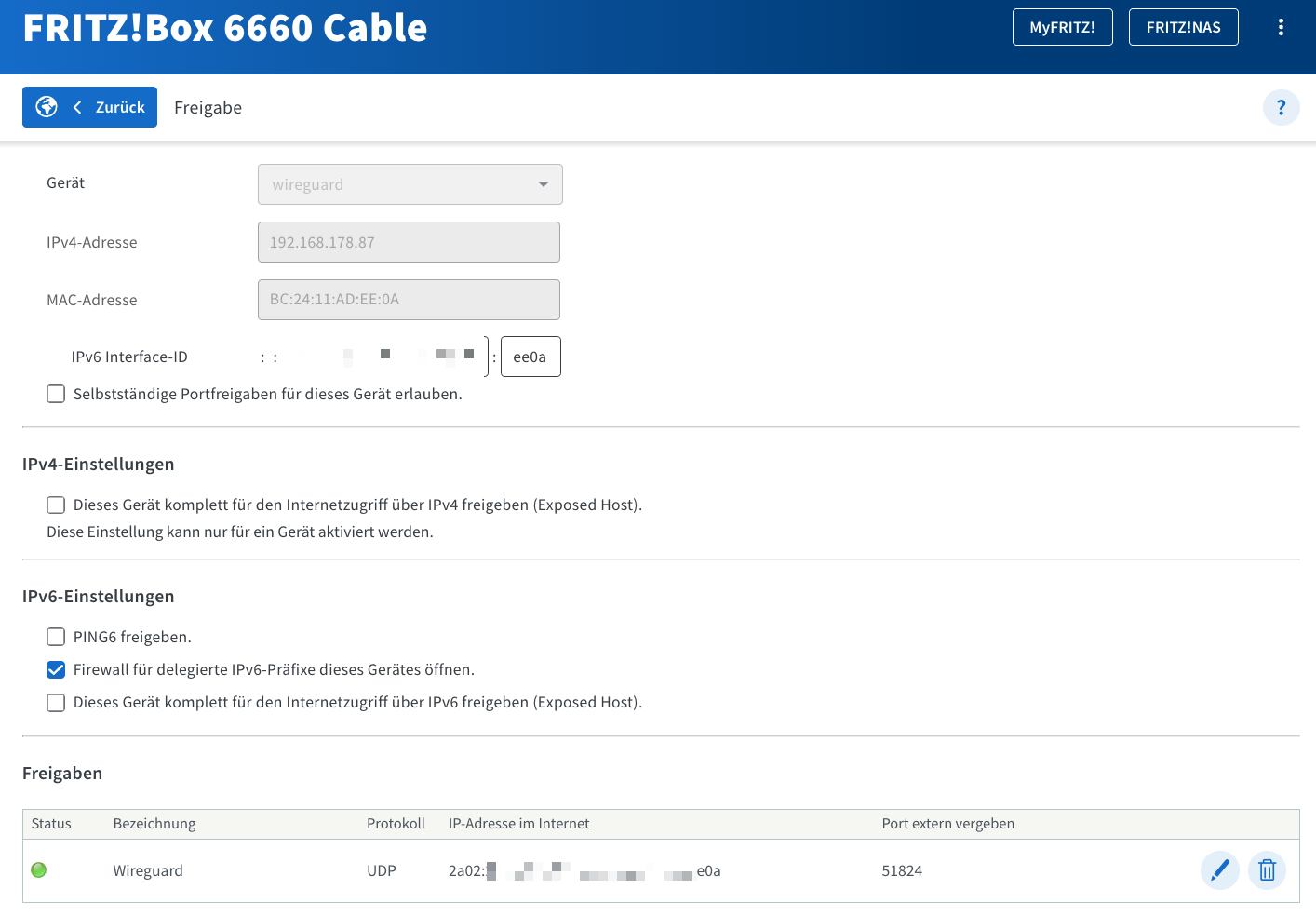
Task: Open FRITZ!NAS from header
Action: [1183, 27]
